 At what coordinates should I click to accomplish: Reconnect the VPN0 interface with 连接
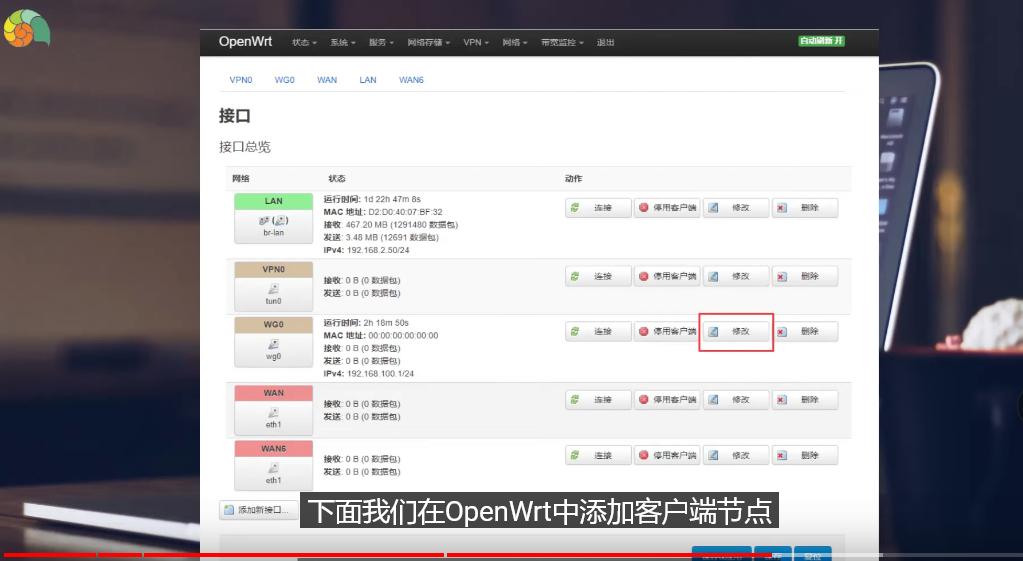tap(598, 277)
